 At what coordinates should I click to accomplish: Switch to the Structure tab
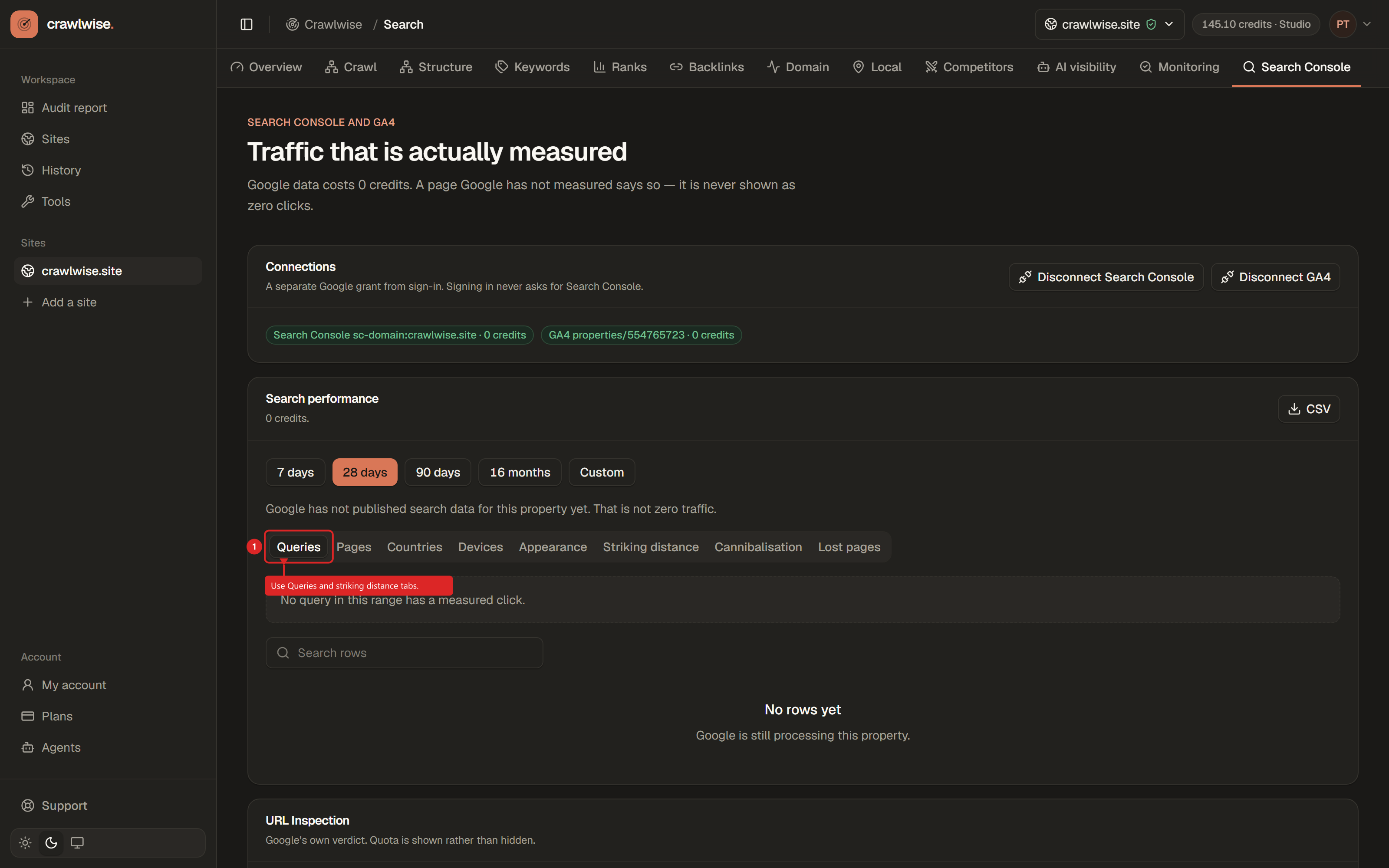pos(436,67)
